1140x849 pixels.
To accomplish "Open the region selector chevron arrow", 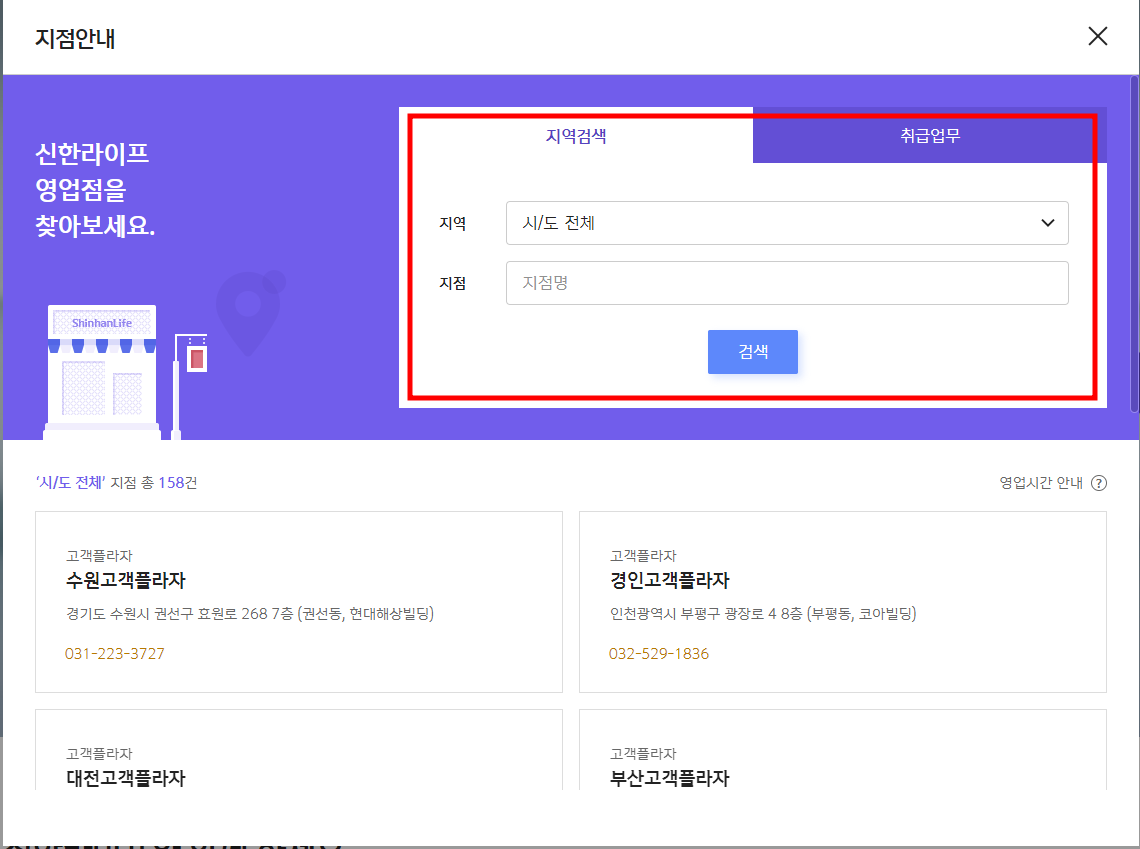I will tap(1049, 223).
